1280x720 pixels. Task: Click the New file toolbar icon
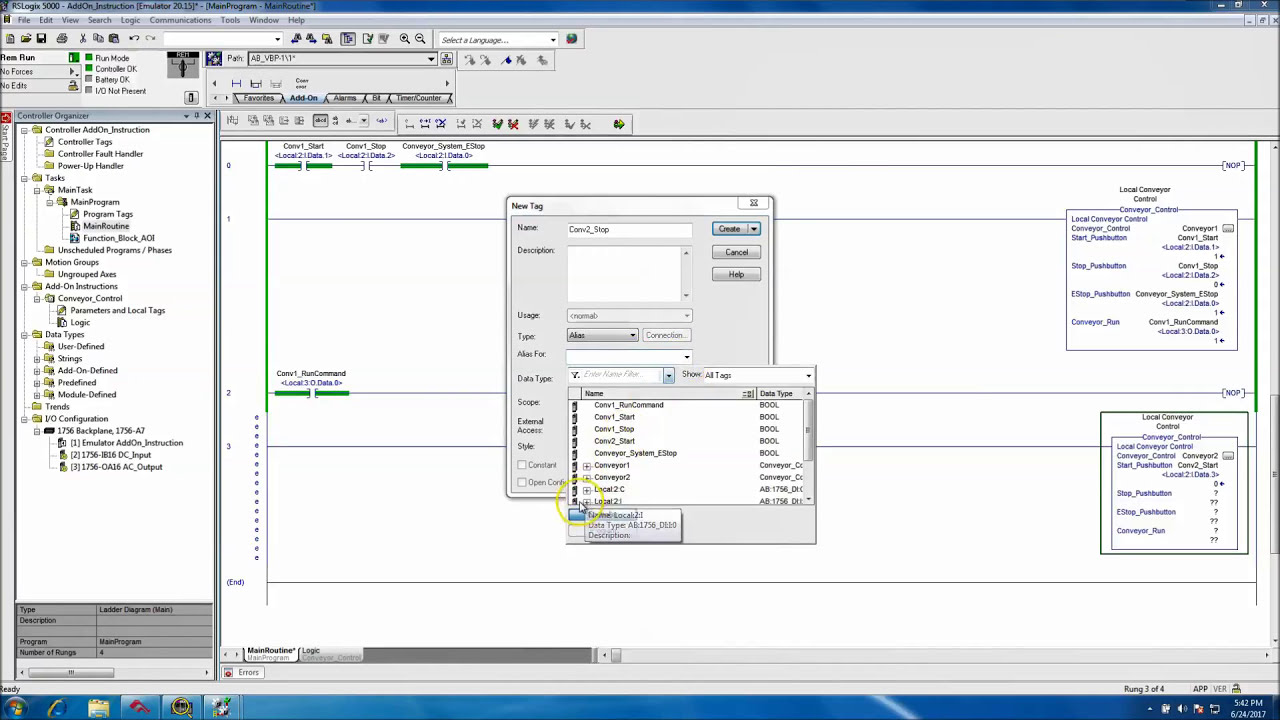tap(10, 38)
